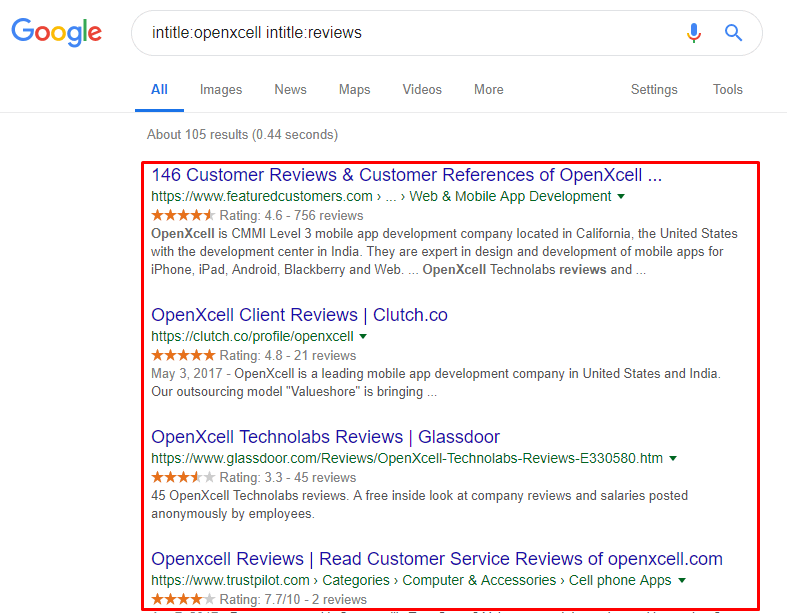This screenshot has width=787, height=613.
Task: Select the All tab
Action: tap(159, 90)
